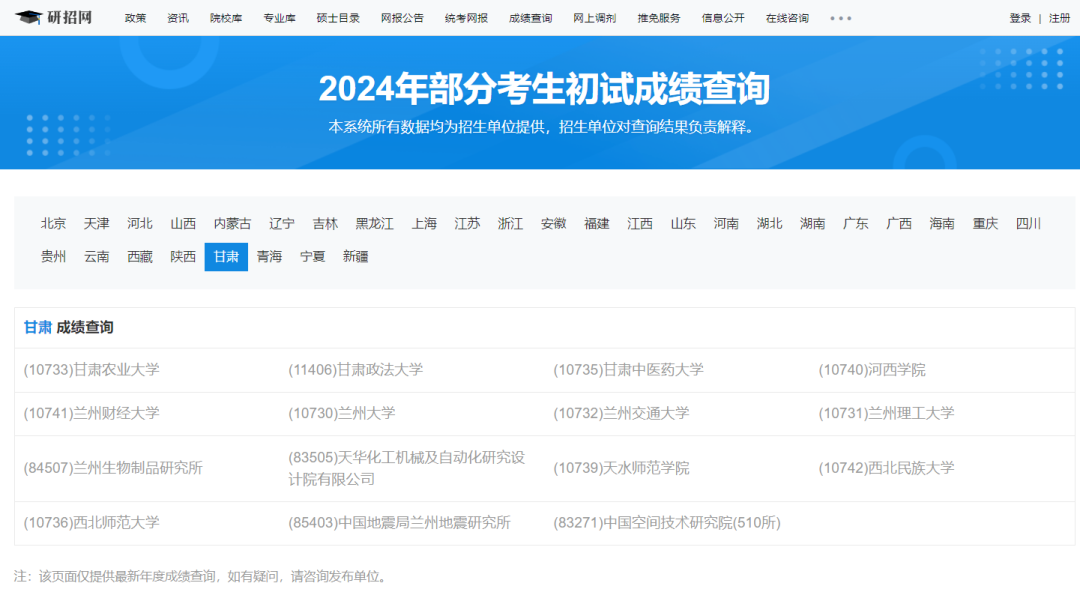The image size is (1080, 601).
Task: Click the 注册 register link
Action: click(x=1059, y=18)
